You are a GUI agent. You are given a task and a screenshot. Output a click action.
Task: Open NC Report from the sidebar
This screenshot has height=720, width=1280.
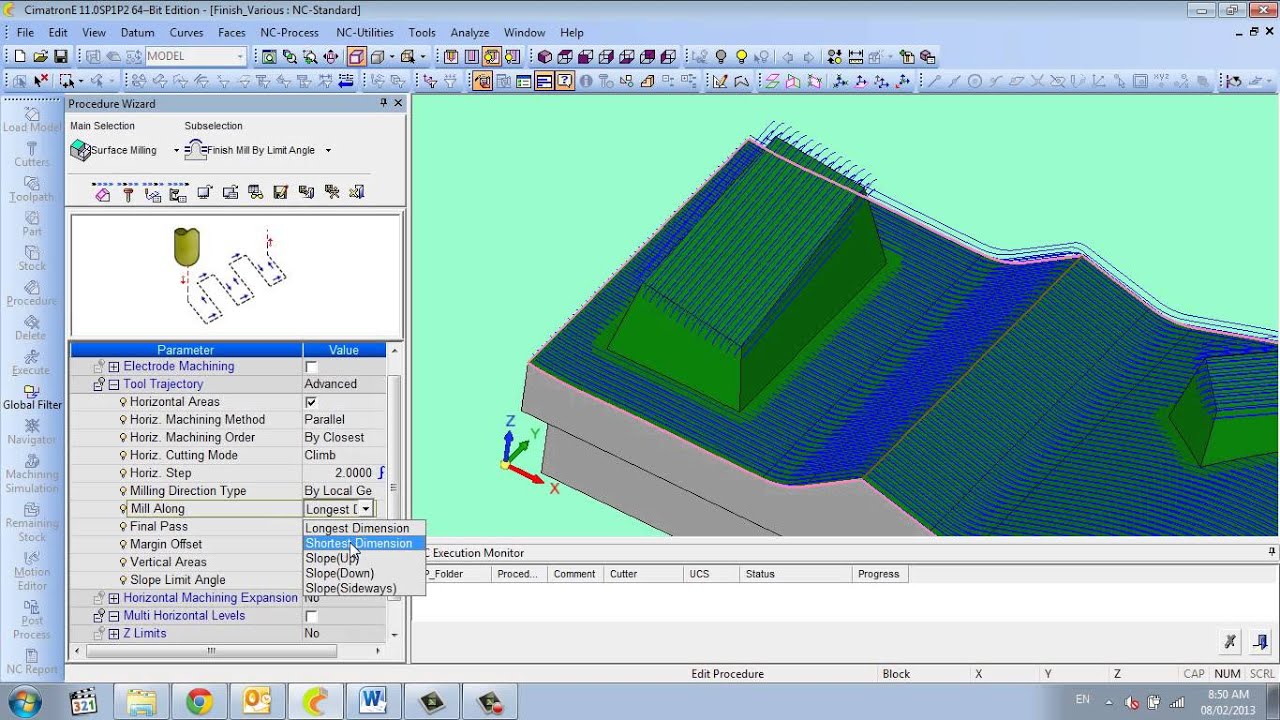tap(32, 662)
